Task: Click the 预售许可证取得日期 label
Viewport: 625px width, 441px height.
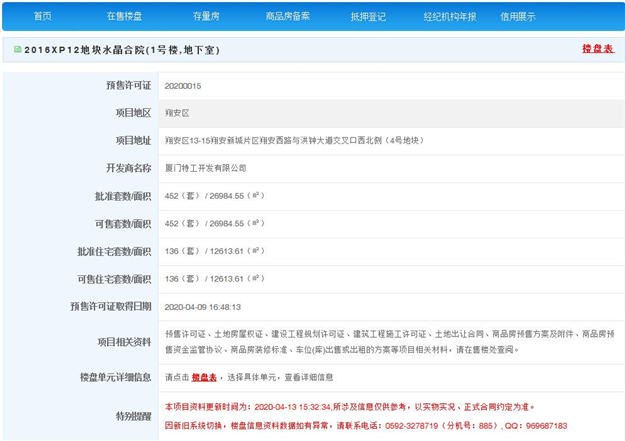Action: (x=111, y=306)
